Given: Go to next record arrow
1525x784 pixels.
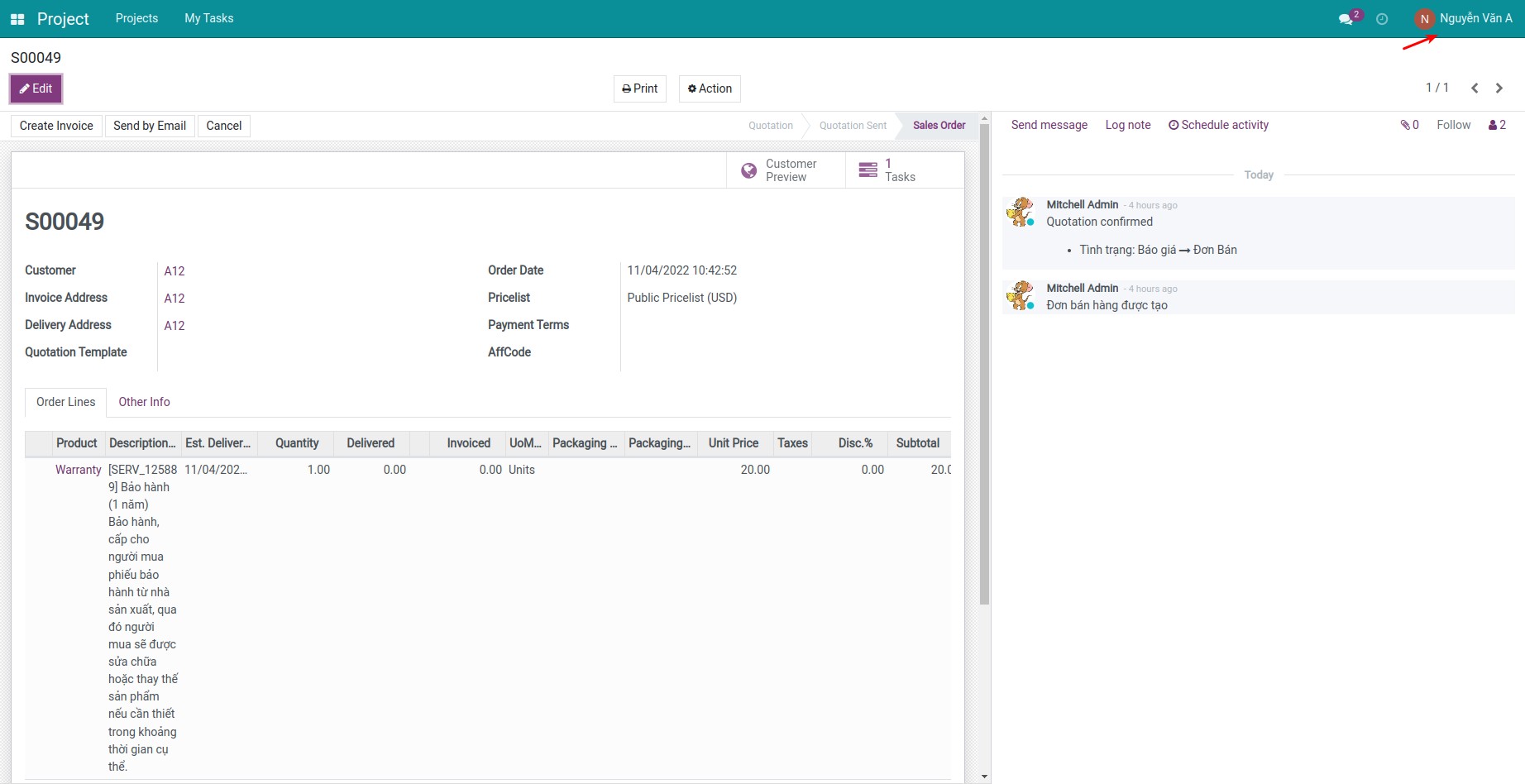Looking at the screenshot, I should (1499, 88).
